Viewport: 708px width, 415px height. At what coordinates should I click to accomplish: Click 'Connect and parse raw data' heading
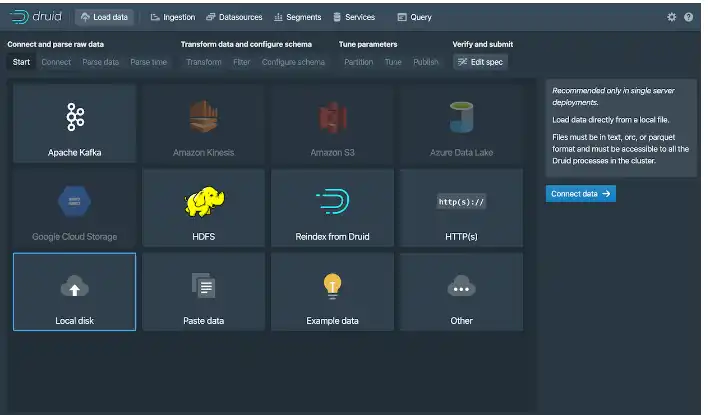[56, 44]
